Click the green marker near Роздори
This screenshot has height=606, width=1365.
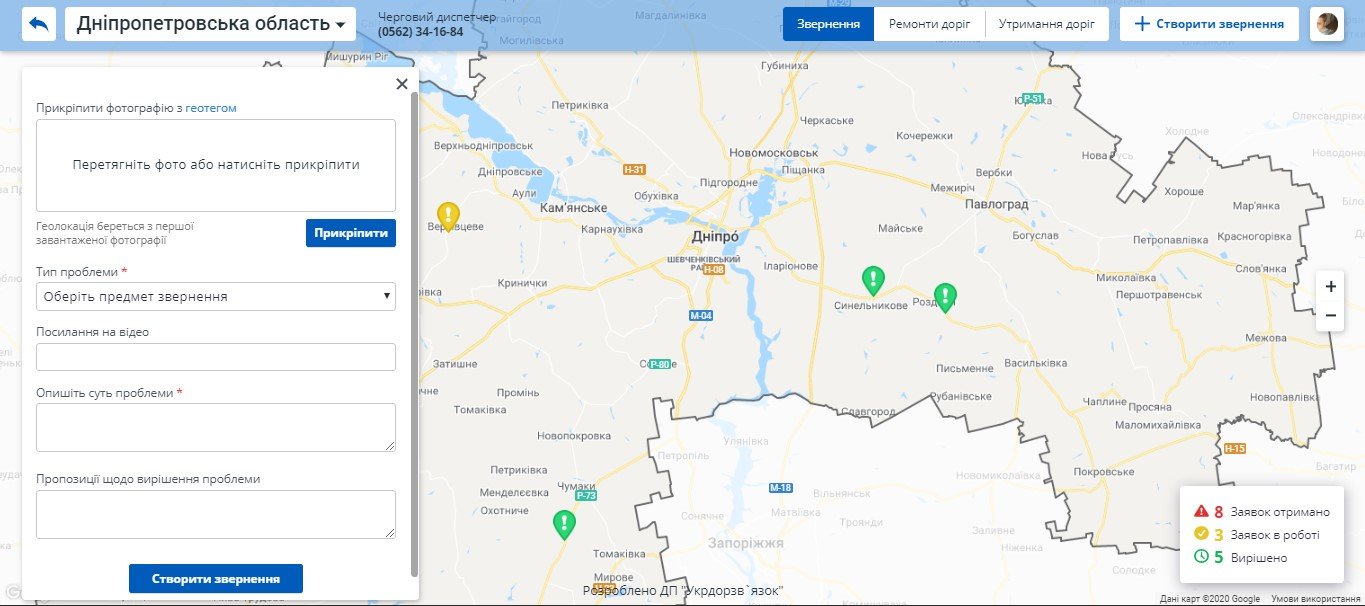(x=944, y=296)
